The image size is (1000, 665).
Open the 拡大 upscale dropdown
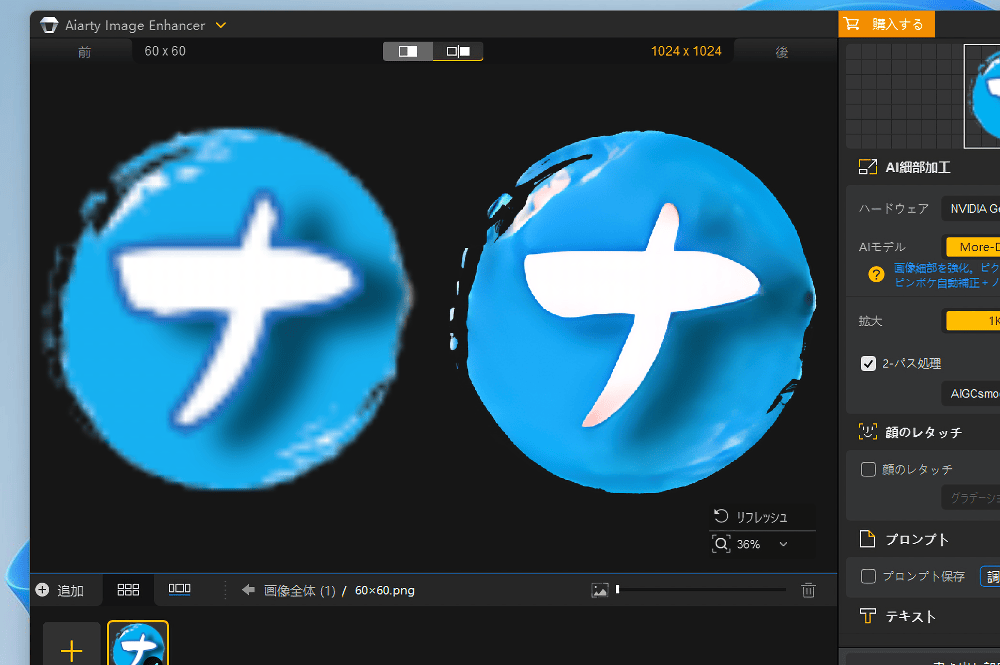coord(973,321)
